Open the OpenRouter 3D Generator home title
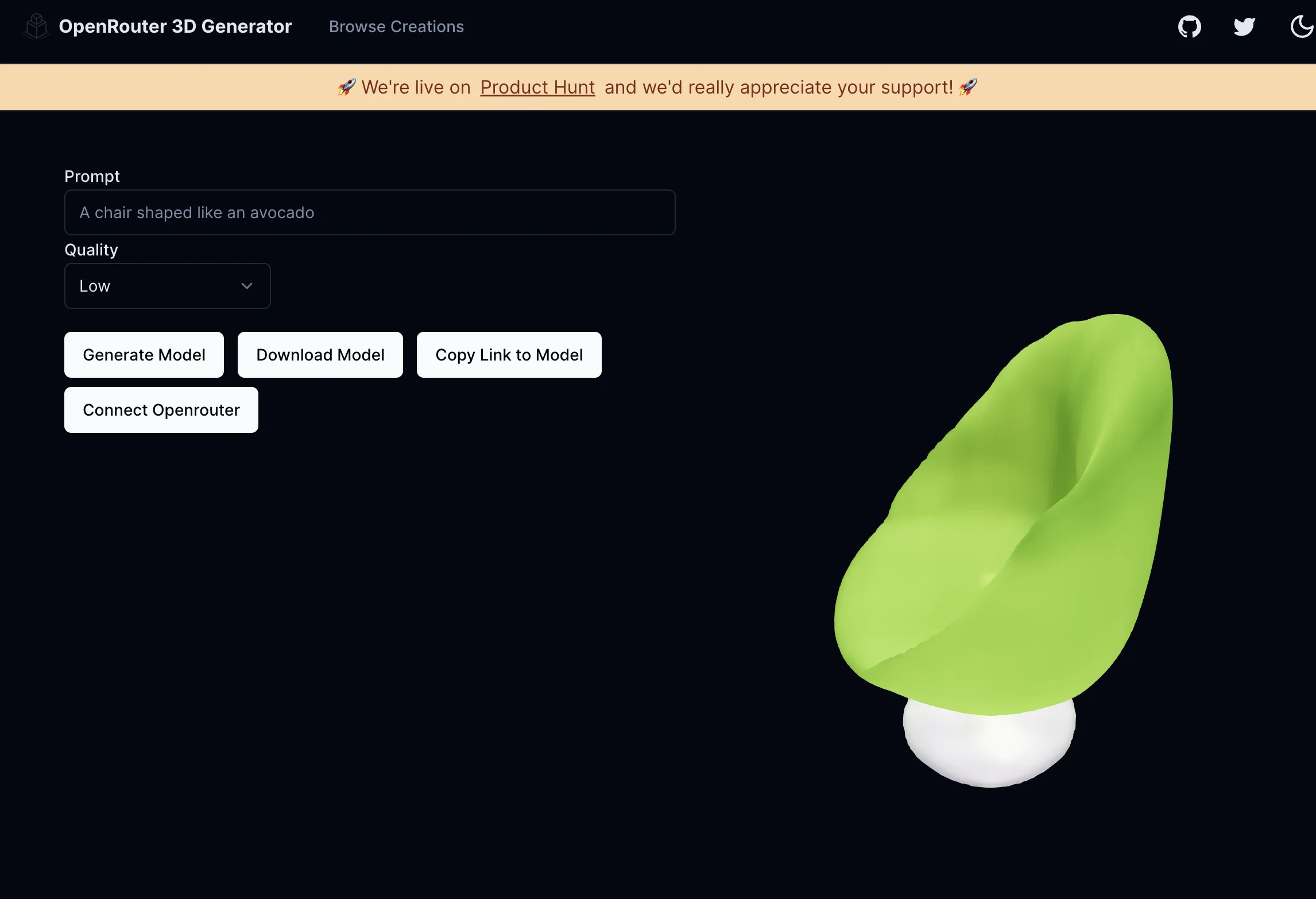The height and width of the screenshot is (899, 1316). click(175, 26)
